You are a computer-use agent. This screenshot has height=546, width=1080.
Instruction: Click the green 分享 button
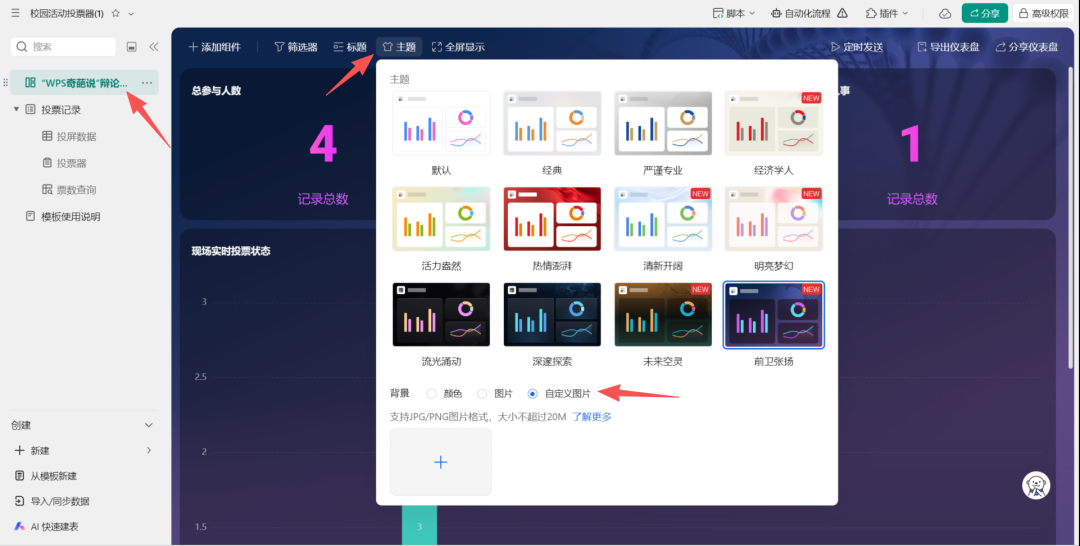point(984,13)
